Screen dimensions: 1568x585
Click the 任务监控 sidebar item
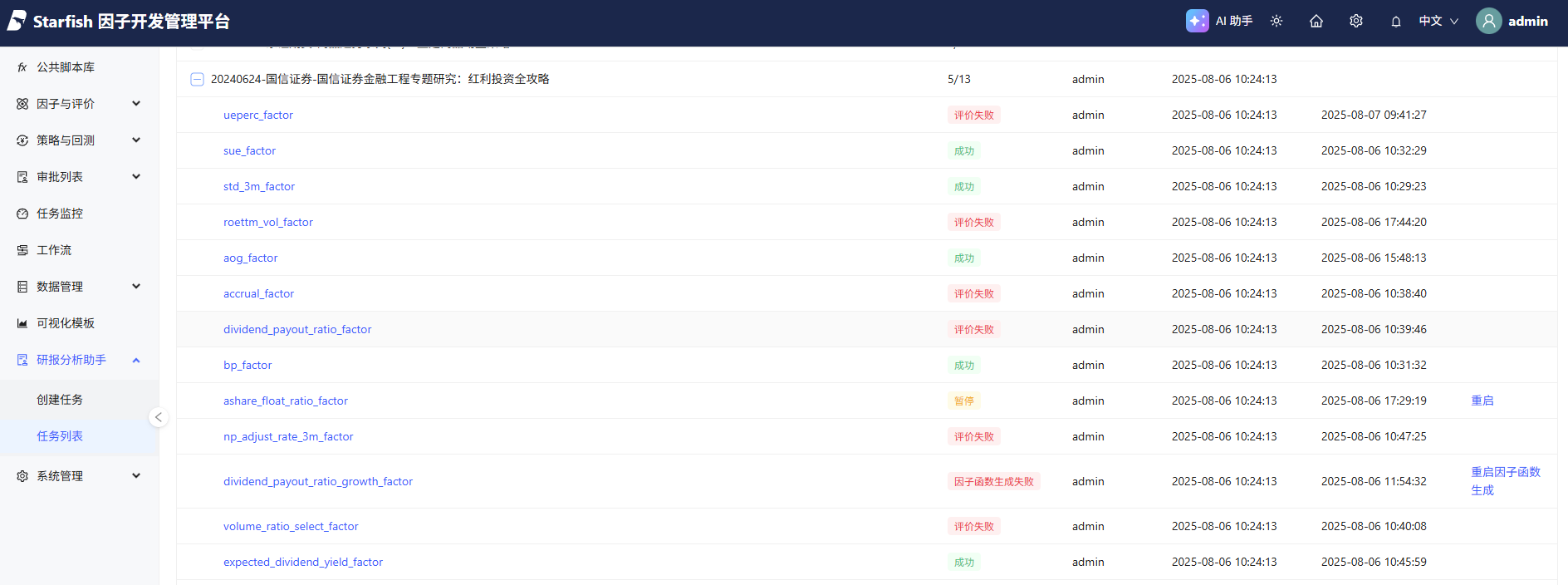60,214
